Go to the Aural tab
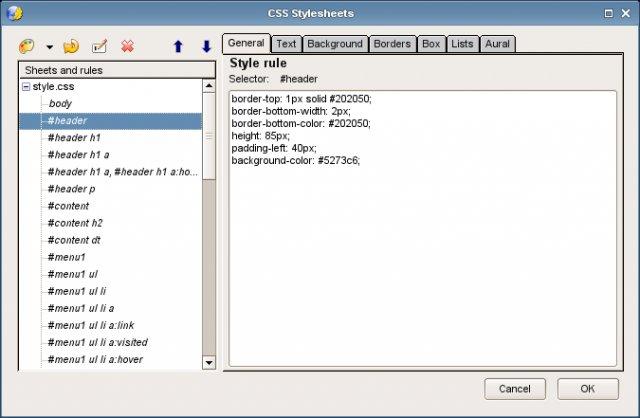640x418 pixels. [x=495, y=44]
